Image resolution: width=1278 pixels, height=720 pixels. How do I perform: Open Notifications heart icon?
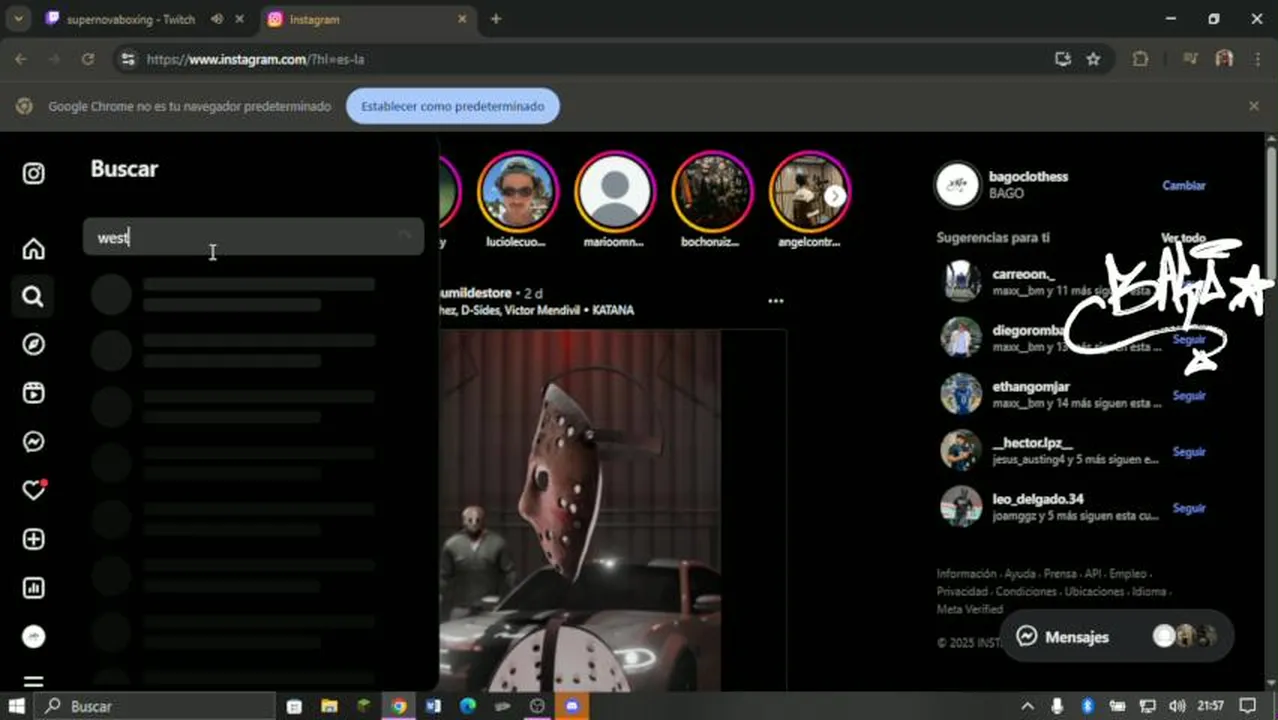(x=34, y=490)
